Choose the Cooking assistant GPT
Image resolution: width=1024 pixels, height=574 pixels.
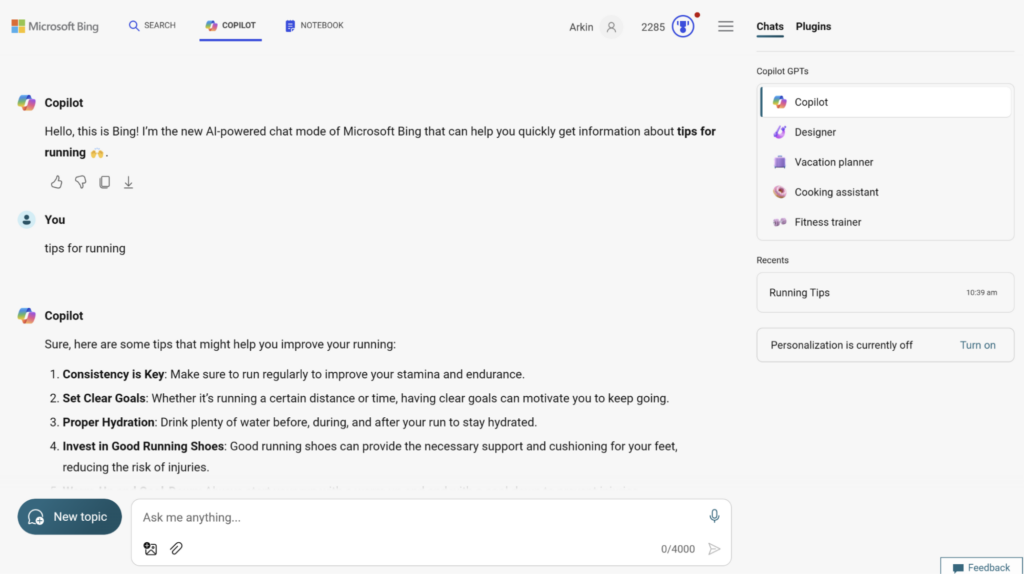point(886,192)
